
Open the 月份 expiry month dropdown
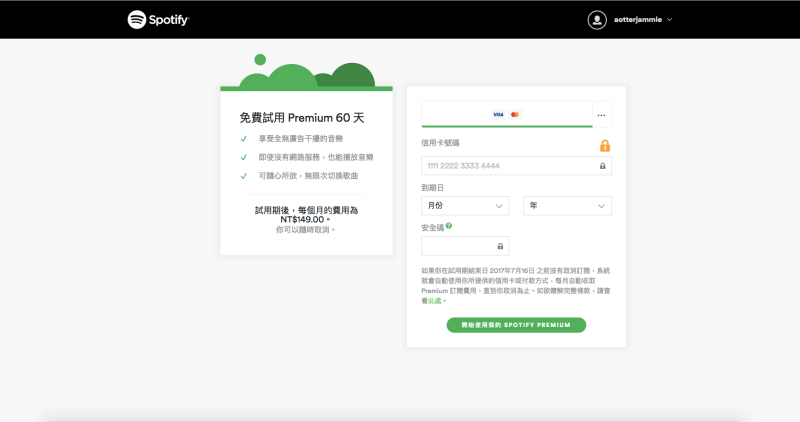(x=465, y=206)
